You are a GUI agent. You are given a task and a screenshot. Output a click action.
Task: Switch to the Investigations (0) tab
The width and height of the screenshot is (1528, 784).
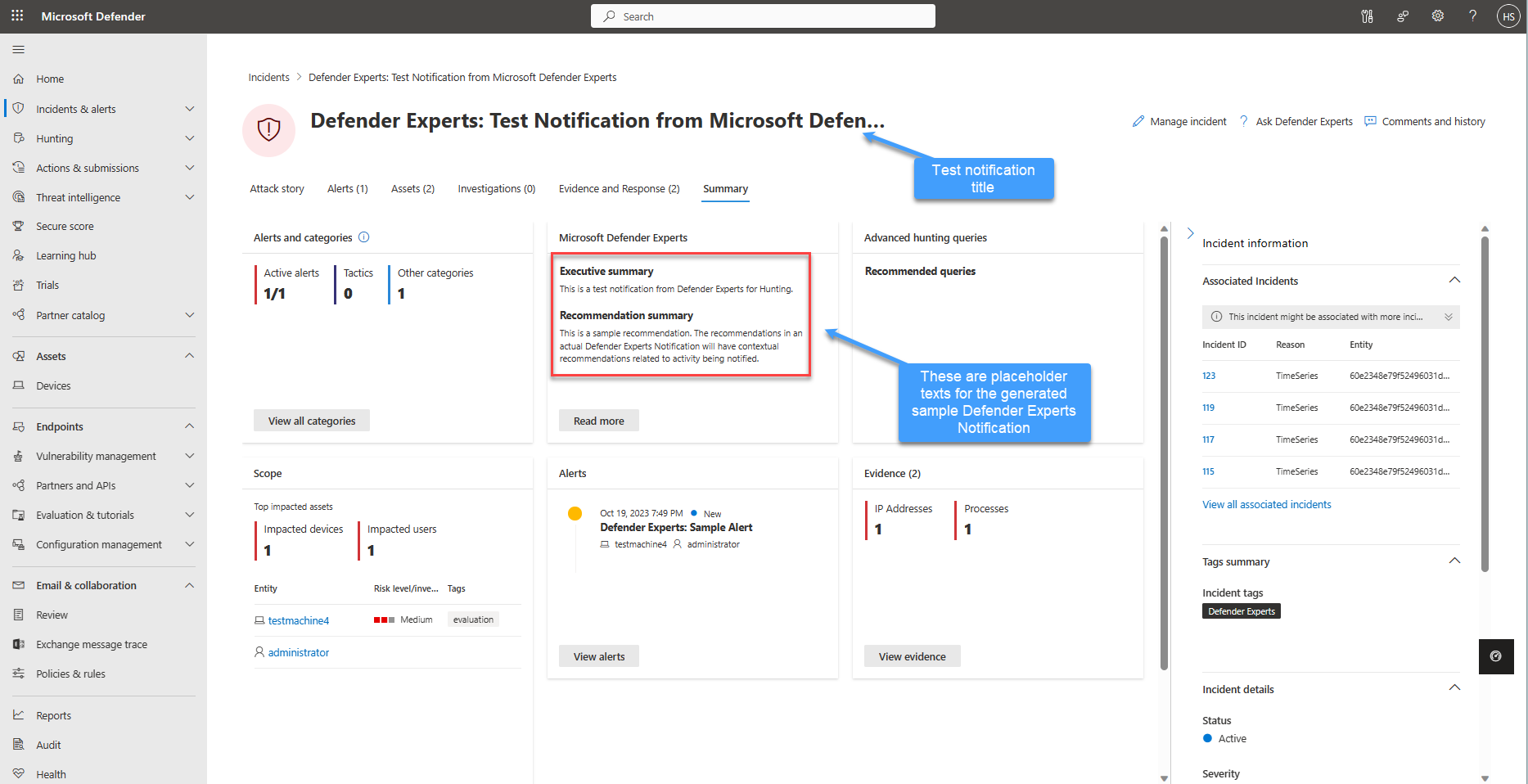(x=497, y=189)
